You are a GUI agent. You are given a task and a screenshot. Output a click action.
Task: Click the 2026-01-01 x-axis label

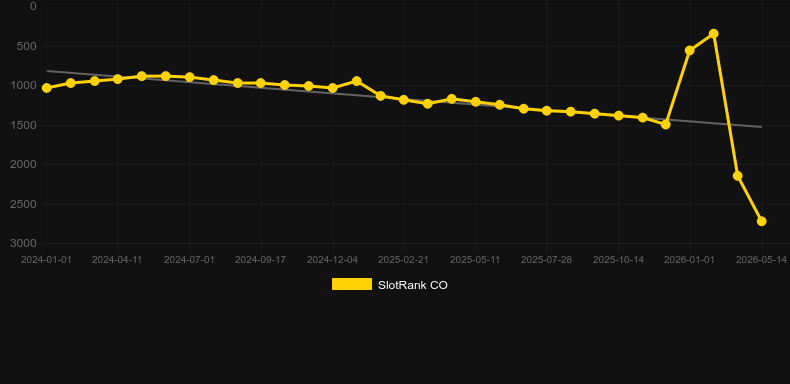[x=690, y=260]
